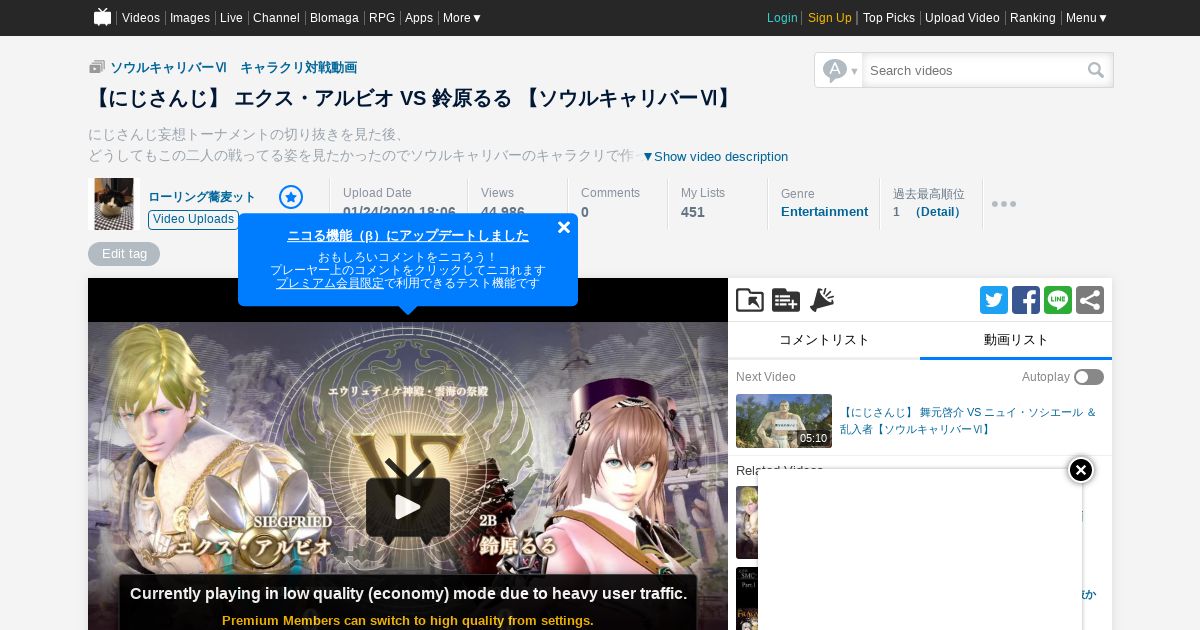Expand the Menu dropdown at top right
This screenshot has width=1200, height=630.
tap(1087, 18)
